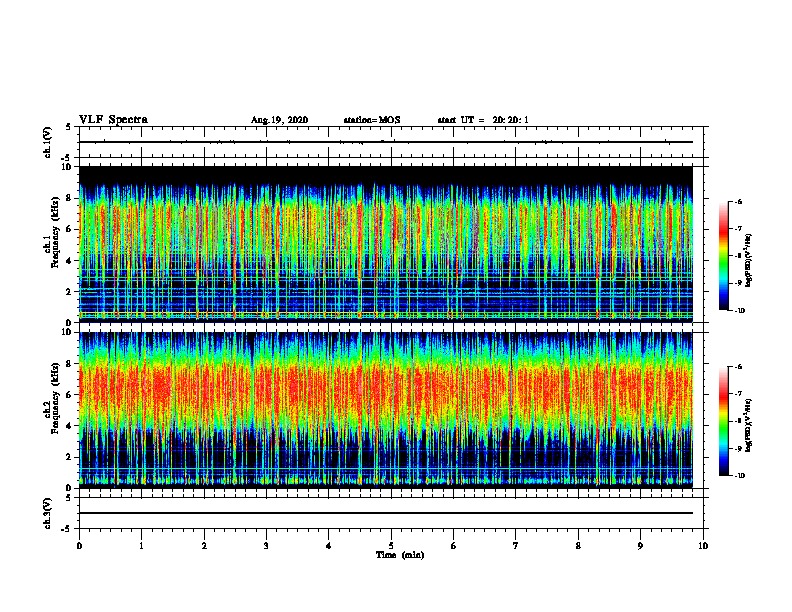Click the "-10" label on ch.2 color bar
Image resolution: width=792 pixels, height=612 pixels.
(x=739, y=476)
